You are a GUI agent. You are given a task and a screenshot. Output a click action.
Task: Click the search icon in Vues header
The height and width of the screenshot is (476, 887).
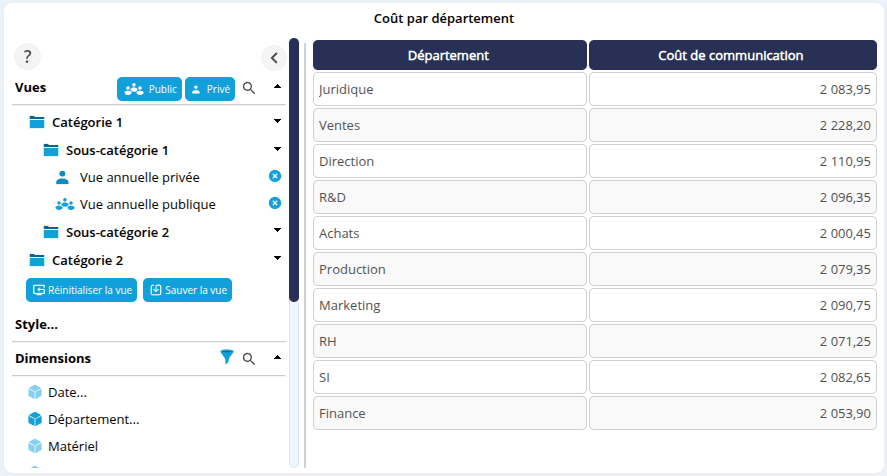click(x=249, y=88)
